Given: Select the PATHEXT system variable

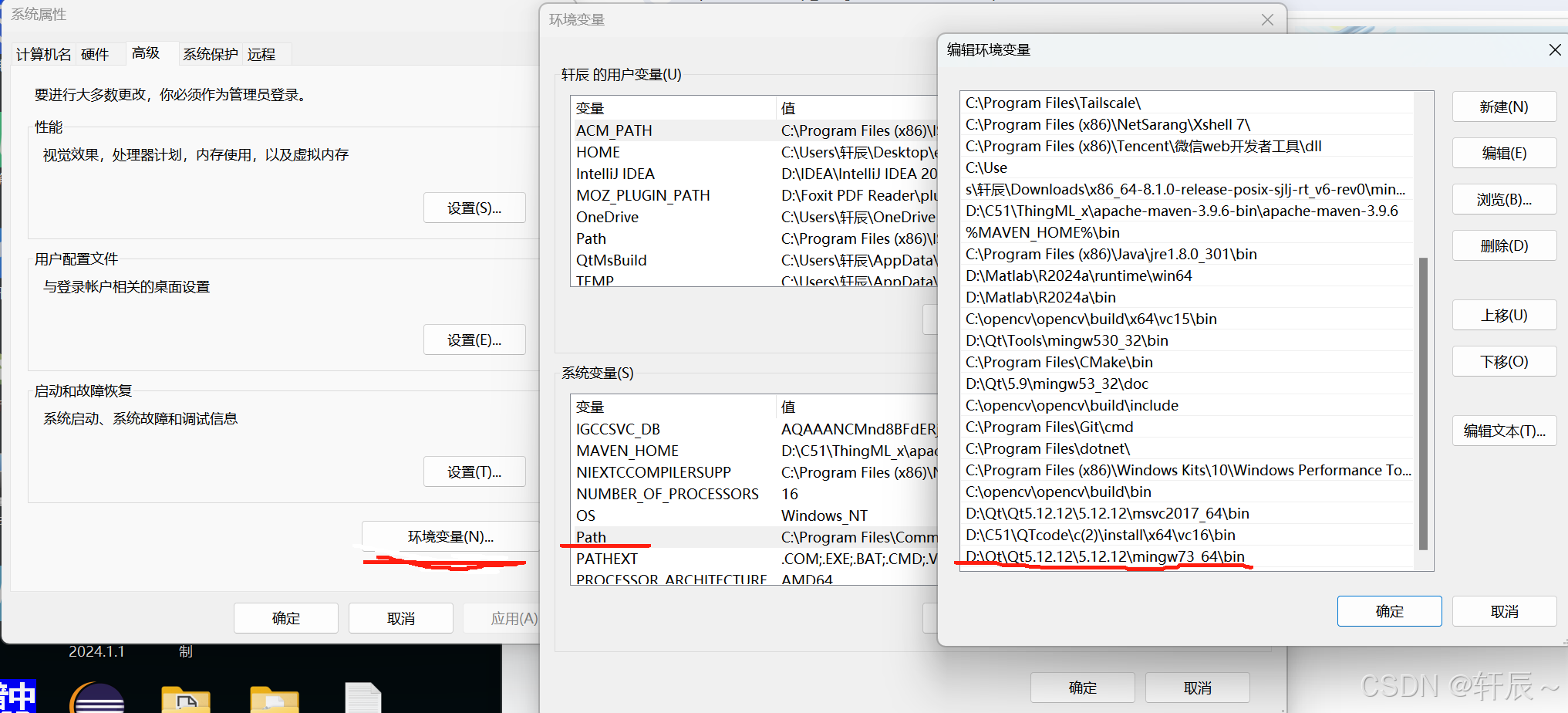Looking at the screenshot, I should [754, 559].
